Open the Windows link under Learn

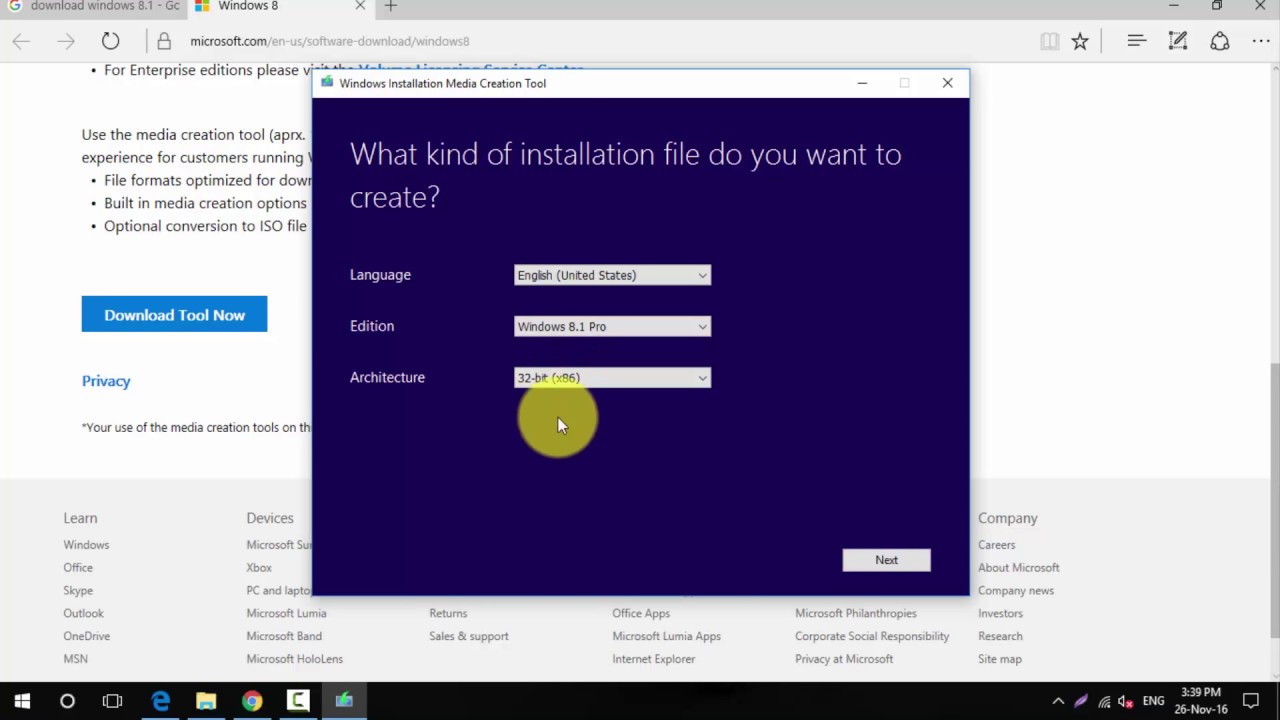(x=86, y=545)
